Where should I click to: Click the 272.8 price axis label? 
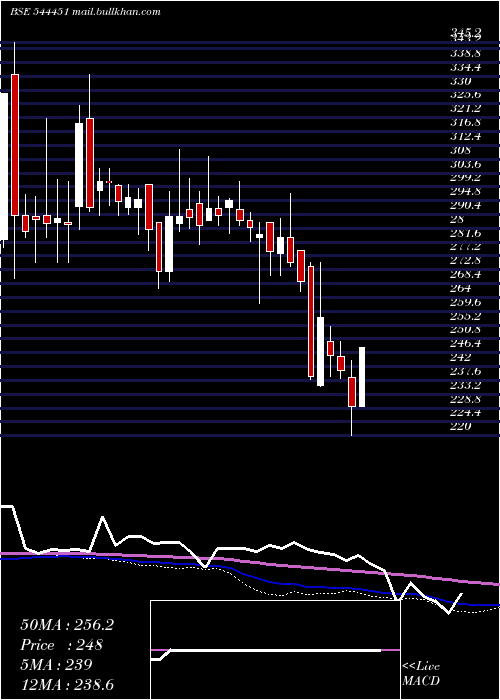[466, 261]
